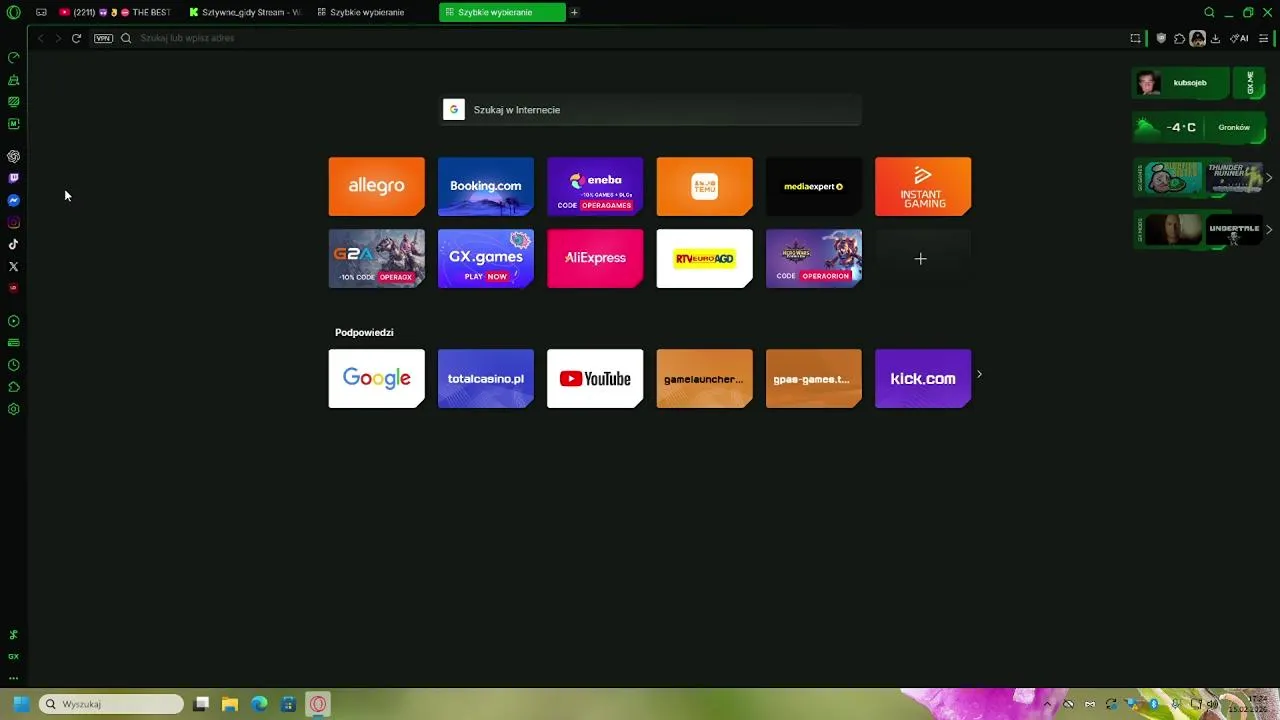Open the YouTube suggestion tile
Image resolution: width=1280 pixels, height=720 pixels.
pos(595,378)
